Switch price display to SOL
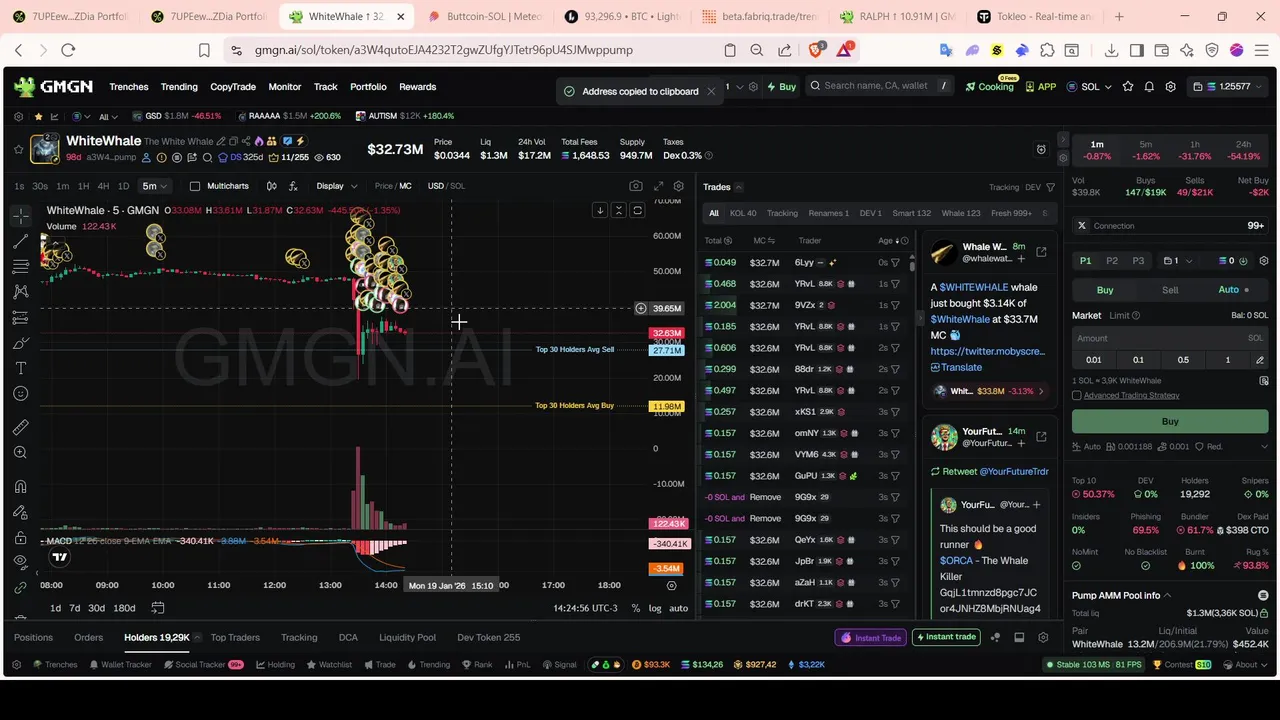1280x720 pixels. point(457,186)
